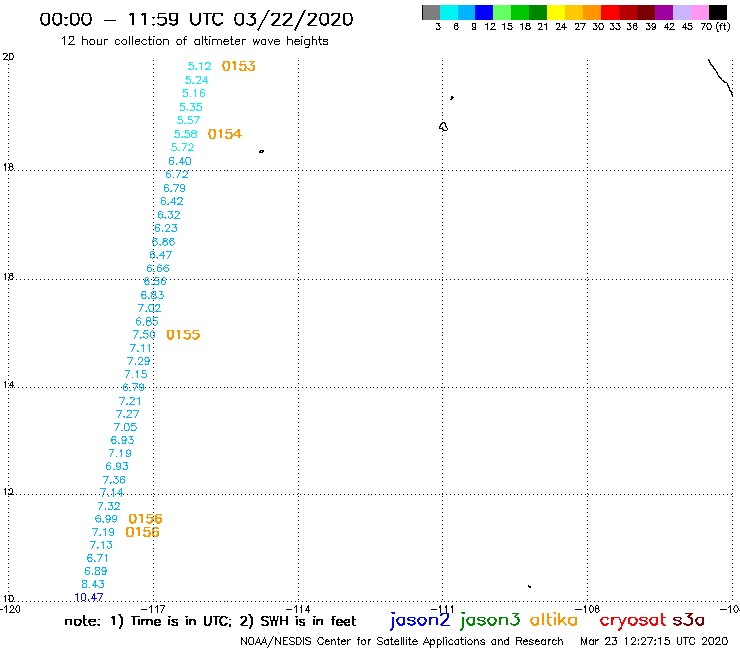Image resolution: width=740 pixels, height=650 pixels.
Task: Click the reading 6.71
Action: click(98, 558)
